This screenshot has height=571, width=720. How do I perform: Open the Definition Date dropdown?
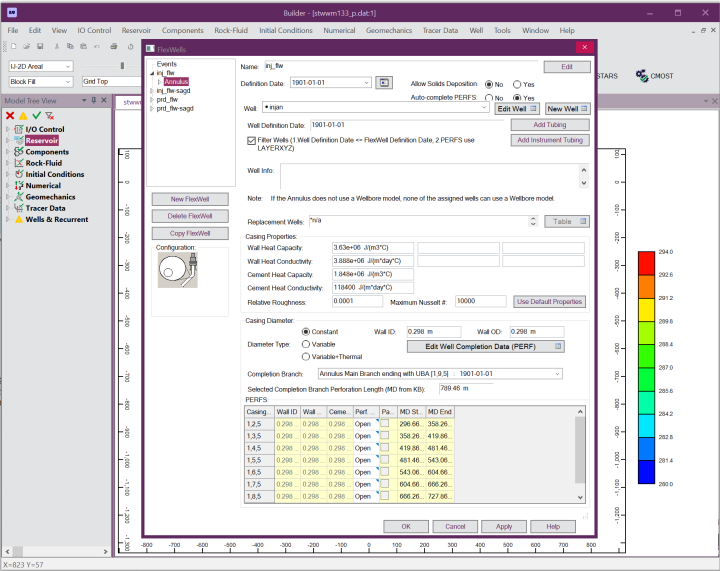pos(366,83)
